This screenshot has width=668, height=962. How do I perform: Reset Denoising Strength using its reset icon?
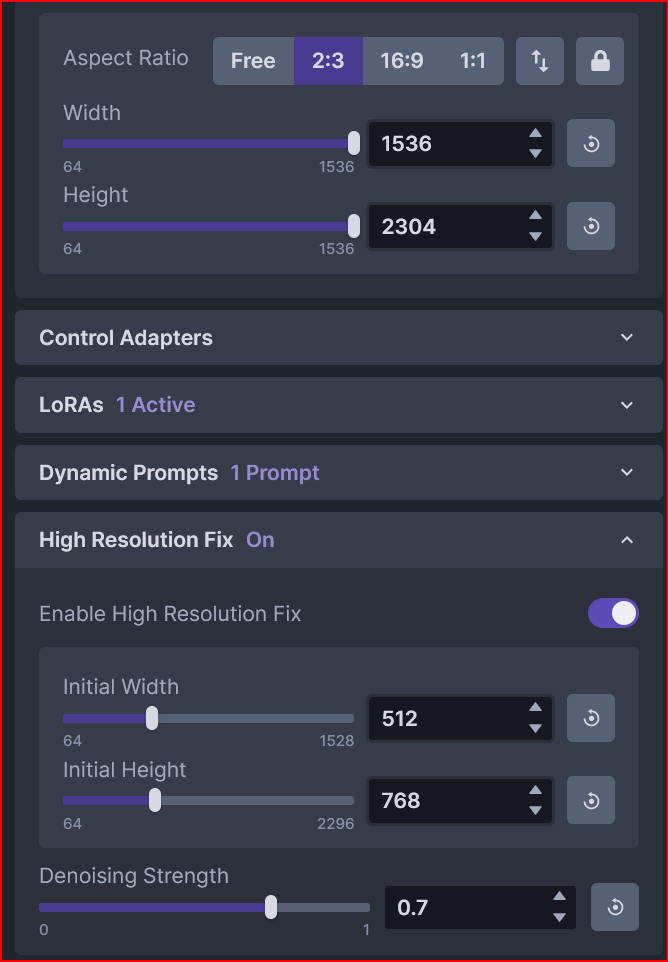pos(614,907)
